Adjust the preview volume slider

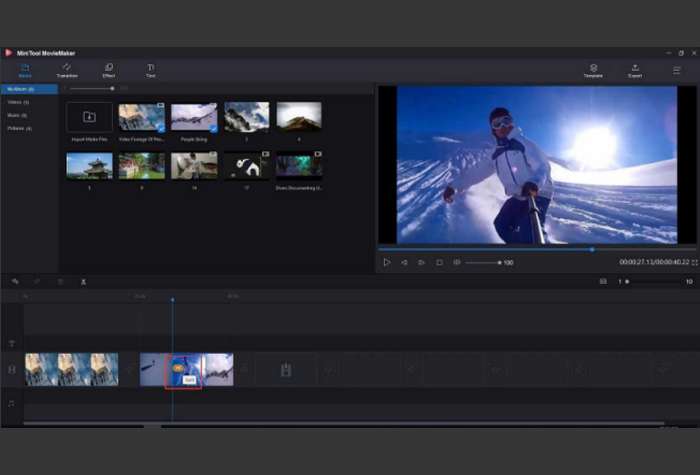pos(483,262)
